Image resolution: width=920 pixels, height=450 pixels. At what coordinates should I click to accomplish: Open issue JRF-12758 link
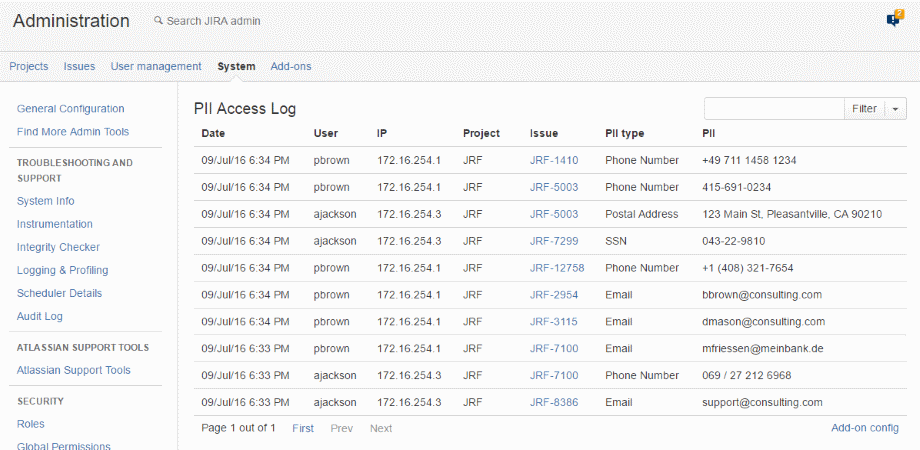pos(557,268)
